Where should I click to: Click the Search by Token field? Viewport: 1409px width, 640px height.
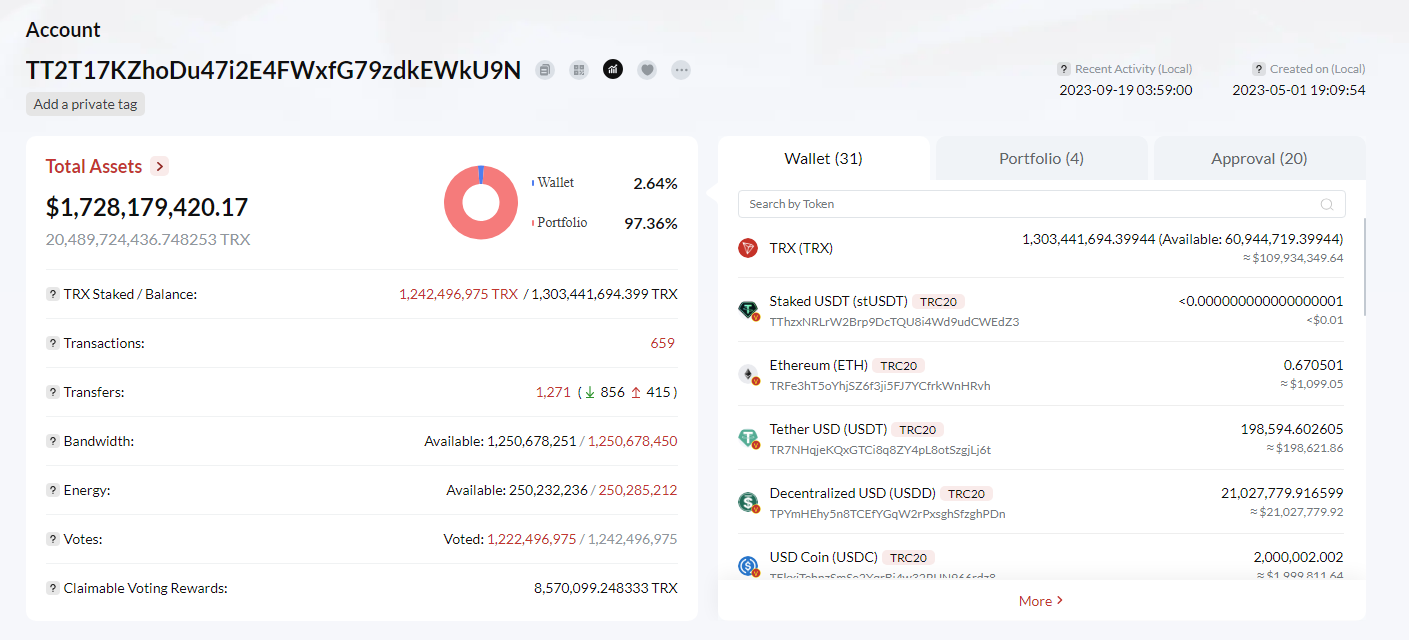1041,204
